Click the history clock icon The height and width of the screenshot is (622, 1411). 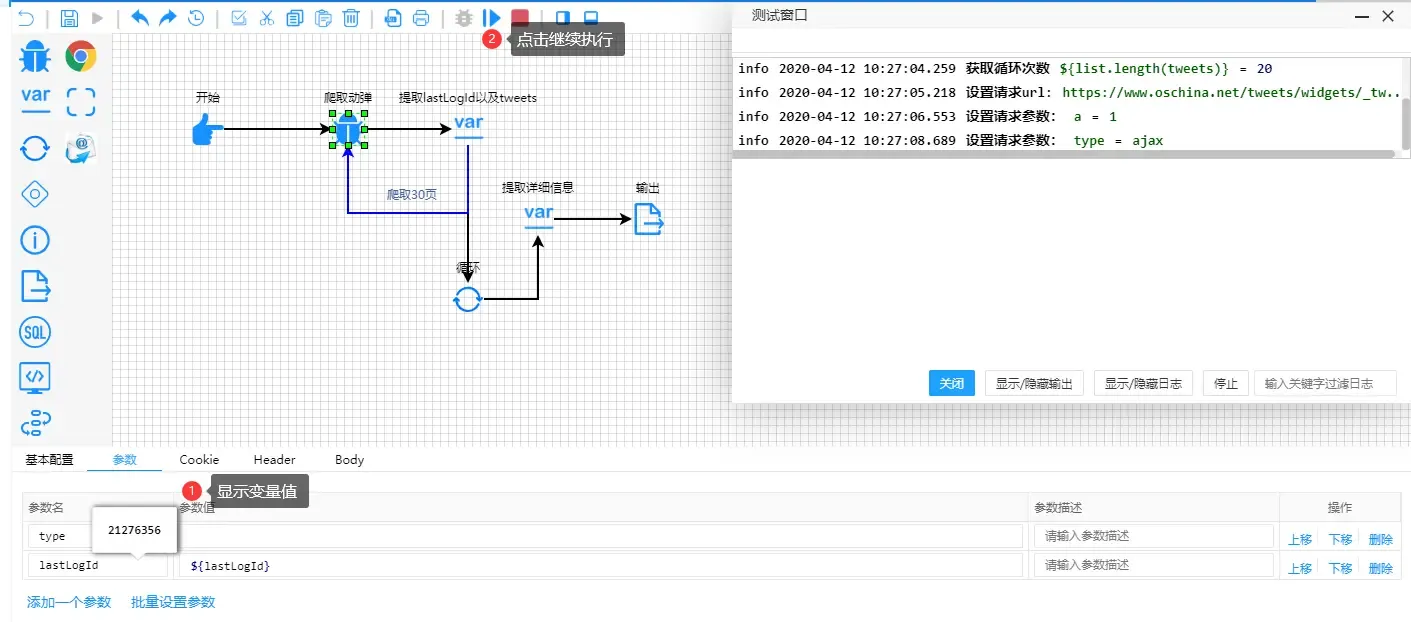[197, 18]
